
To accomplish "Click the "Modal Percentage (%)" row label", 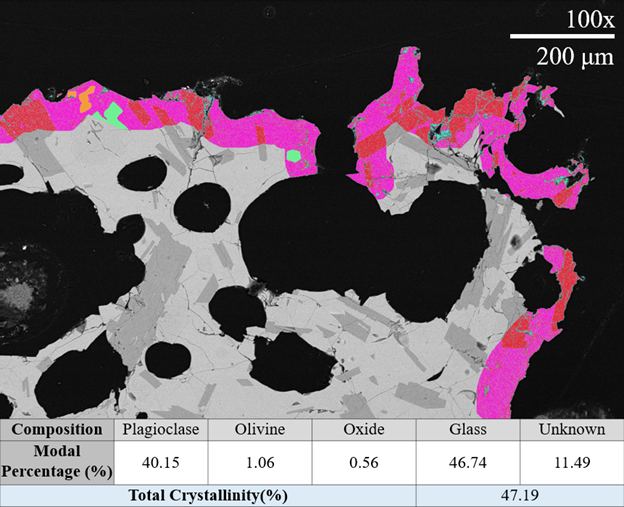I will (57, 462).
